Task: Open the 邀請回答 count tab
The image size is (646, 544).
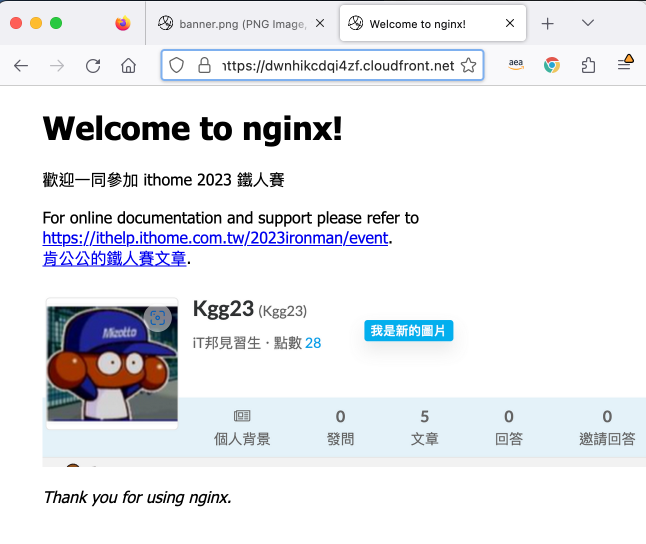Action: coord(607,427)
